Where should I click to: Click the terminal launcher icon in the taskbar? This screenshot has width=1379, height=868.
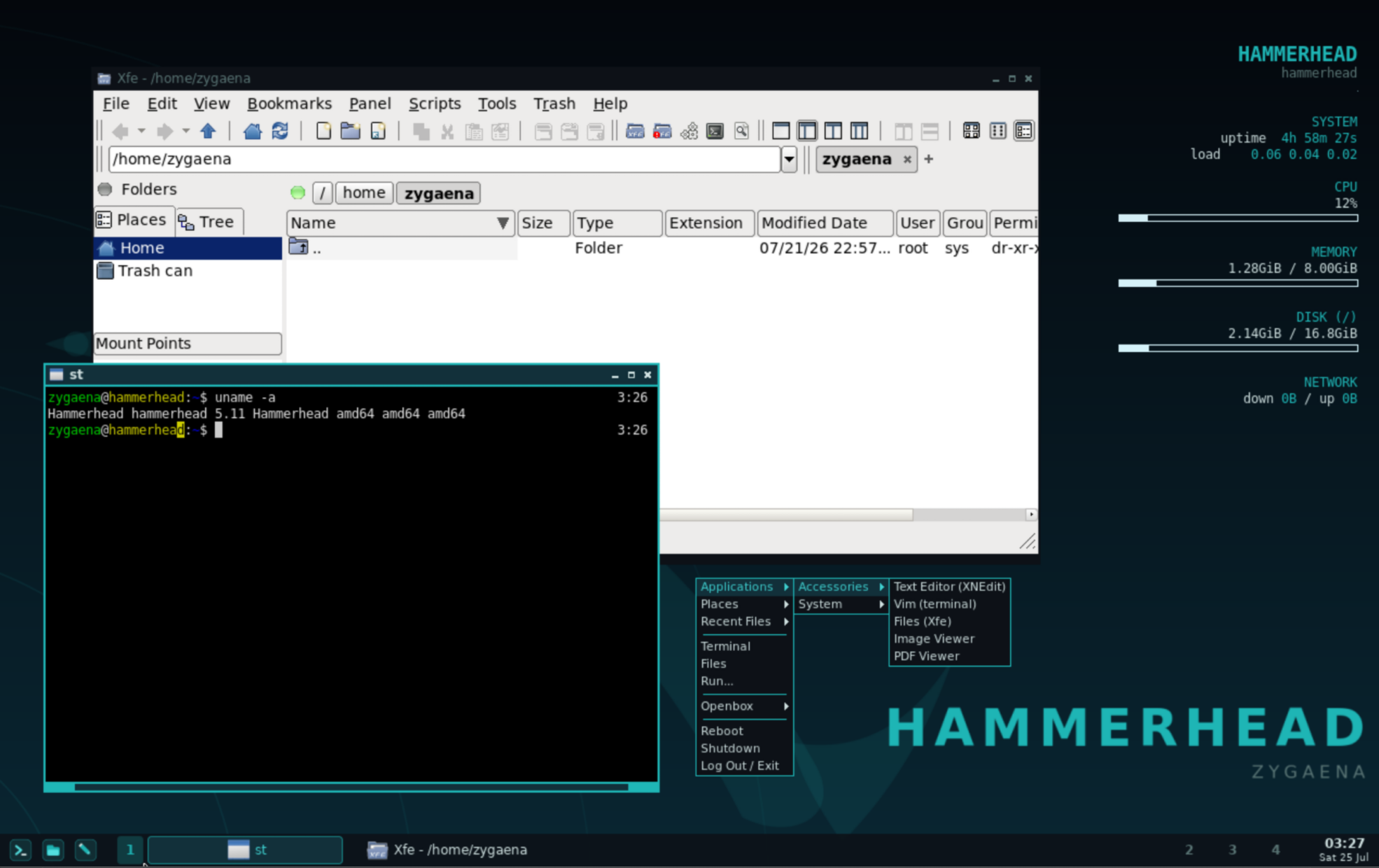coord(20,850)
